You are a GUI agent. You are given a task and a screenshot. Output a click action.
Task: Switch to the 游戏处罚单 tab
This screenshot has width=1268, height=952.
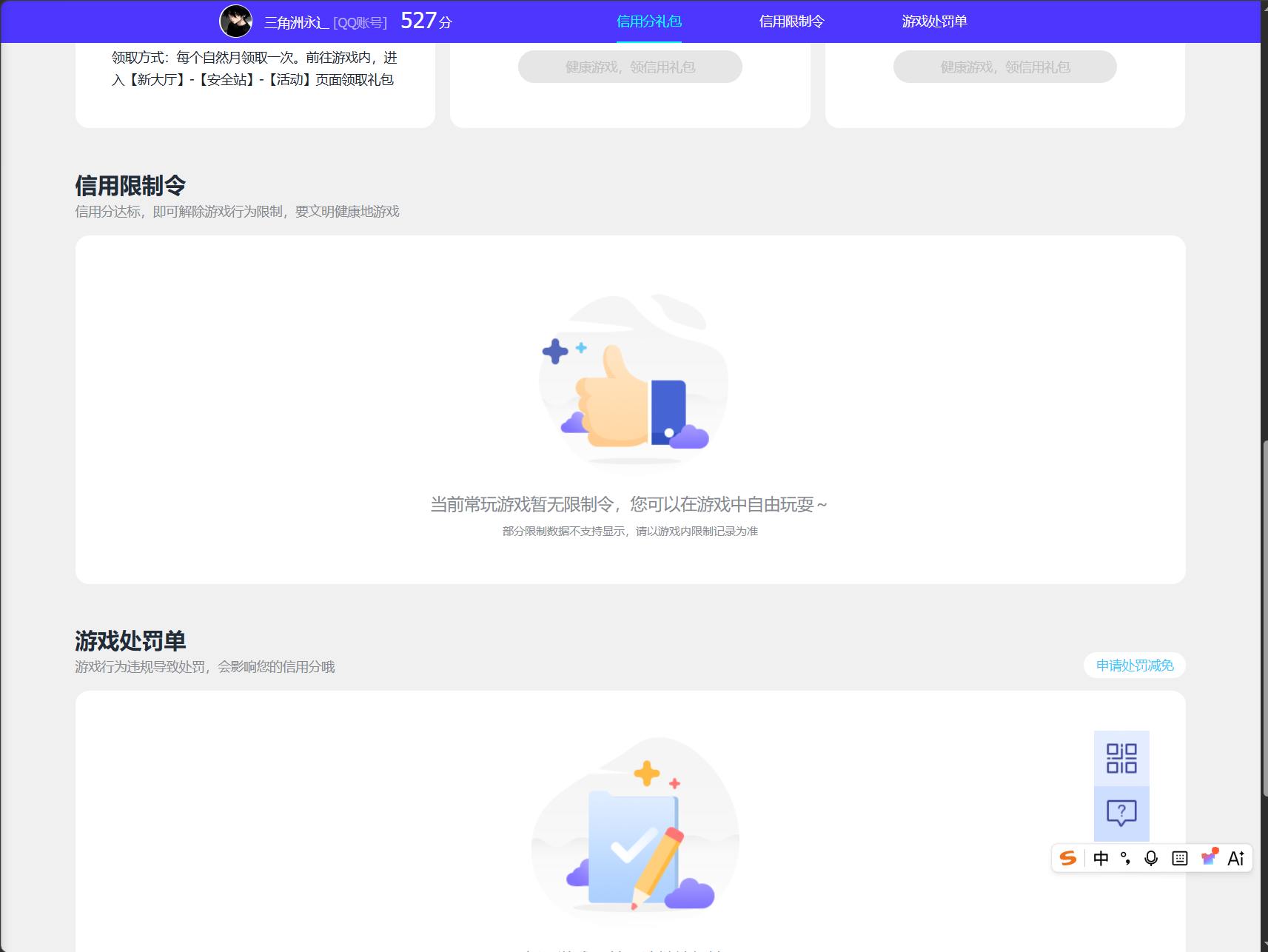[x=934, y=21]
